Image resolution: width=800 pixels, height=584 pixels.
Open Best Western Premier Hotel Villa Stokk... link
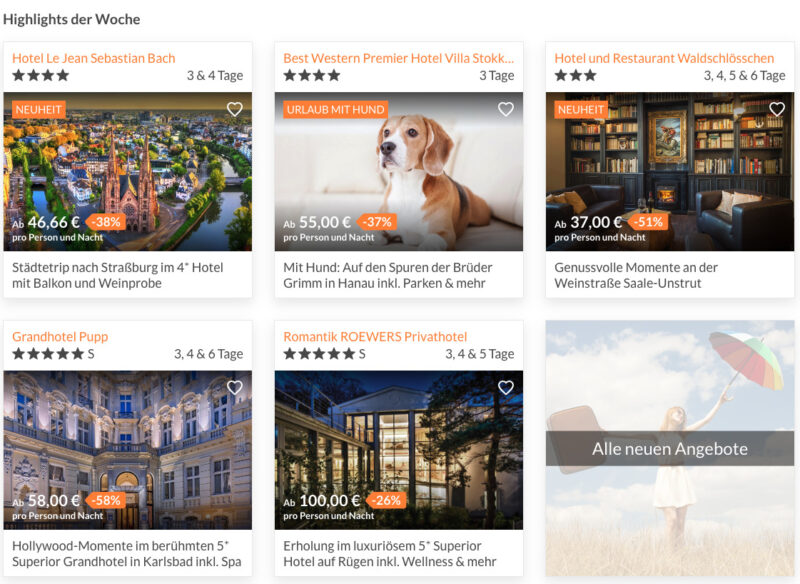(398, 58)
